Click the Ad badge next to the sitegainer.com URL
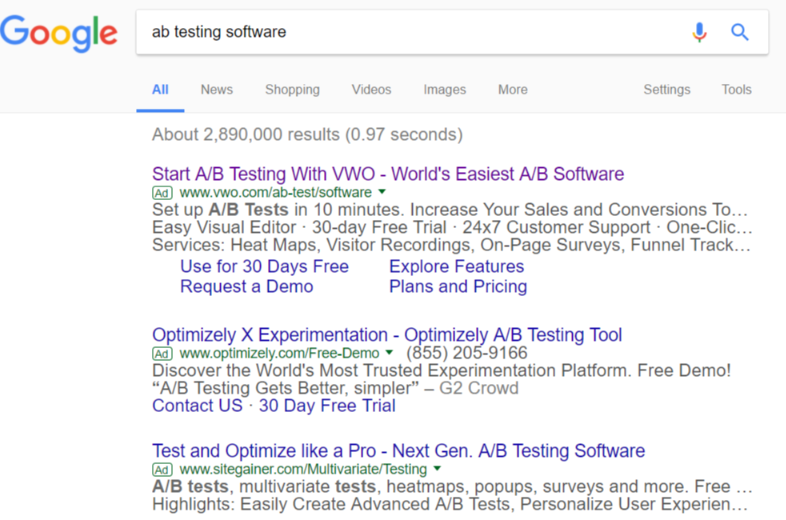This screenshot has width=786, height=520. tap(162, 469)
